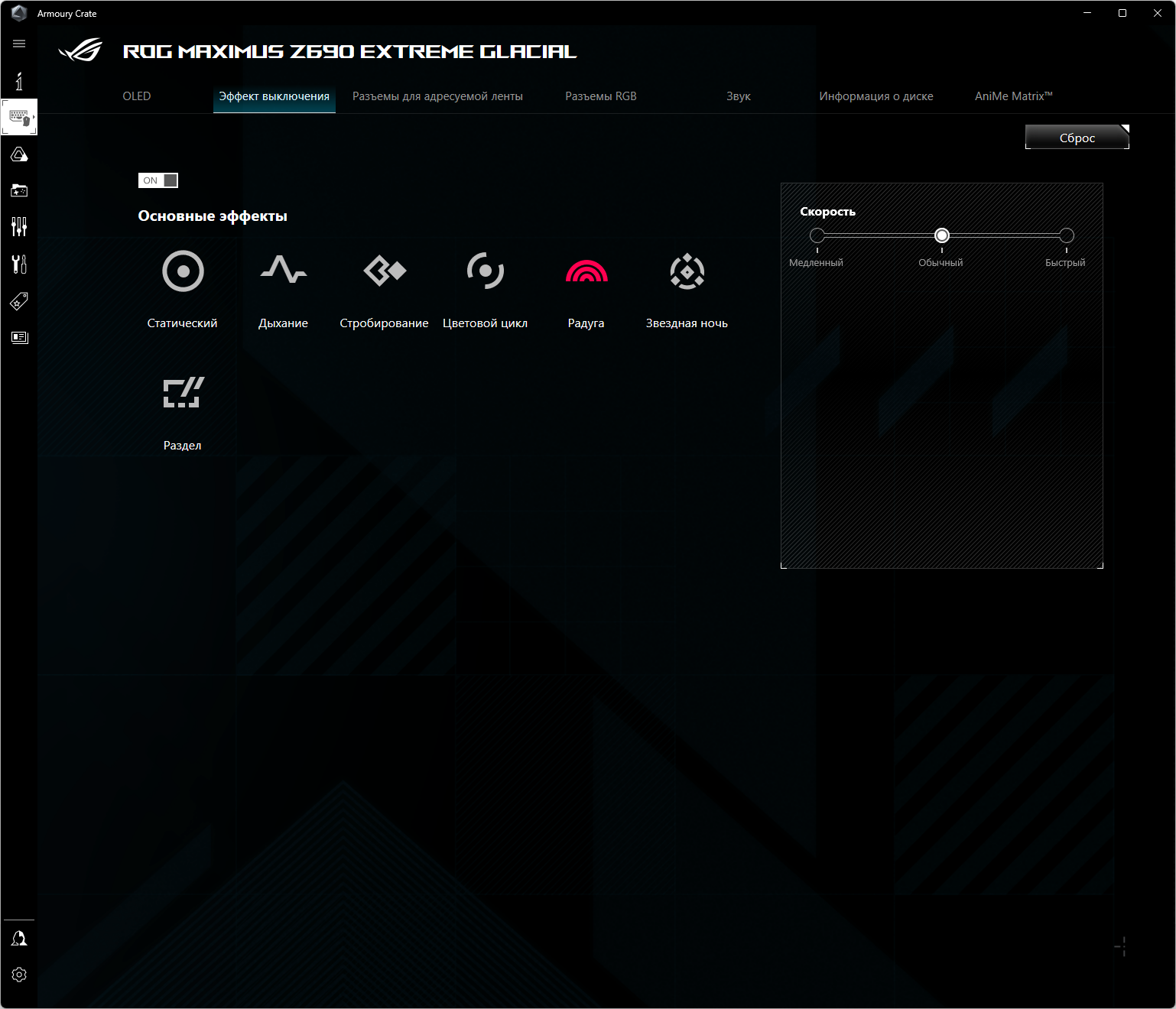This screenshot has width=1176, height=1009.
Task: Open Tools wrench sidebar icon
Action: point(19,264)
